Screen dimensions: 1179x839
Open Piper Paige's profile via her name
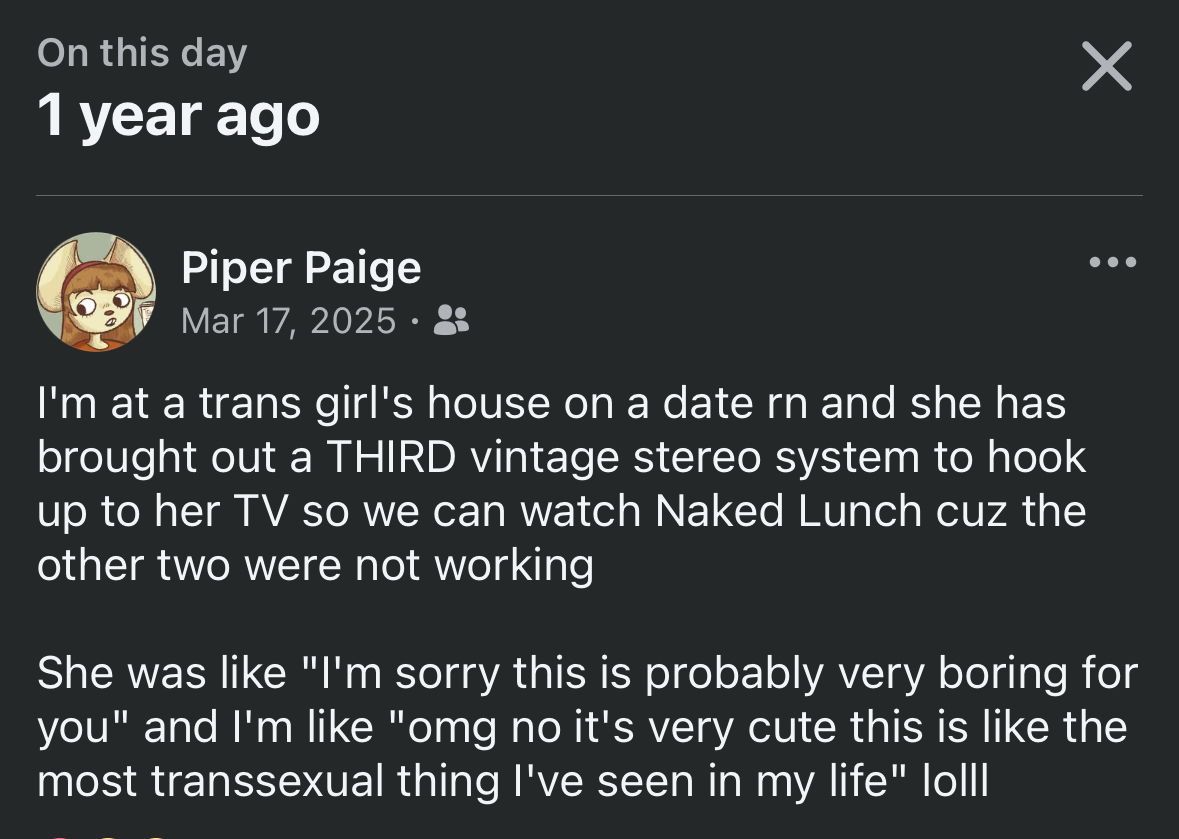click(301, 268)
